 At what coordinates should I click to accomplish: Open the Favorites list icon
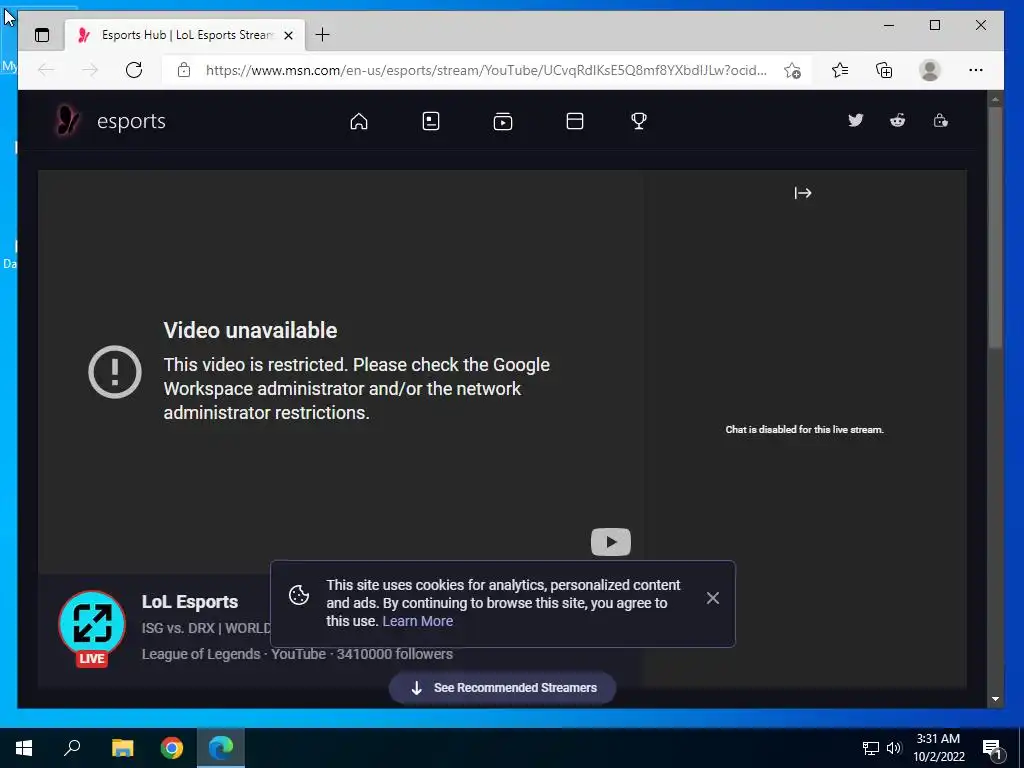[840, 70]
